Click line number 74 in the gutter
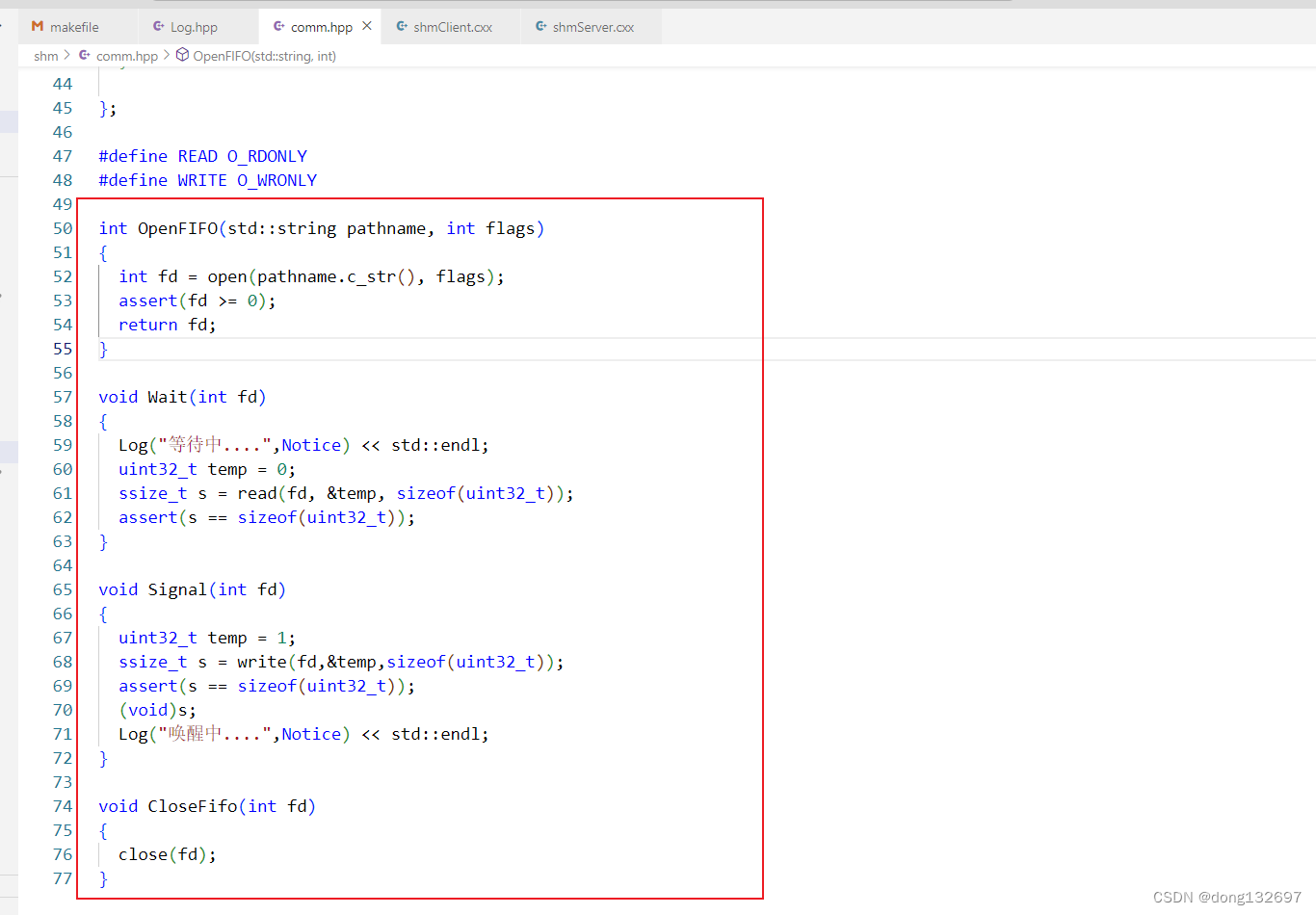1316x915 pixels. (63, 806)
